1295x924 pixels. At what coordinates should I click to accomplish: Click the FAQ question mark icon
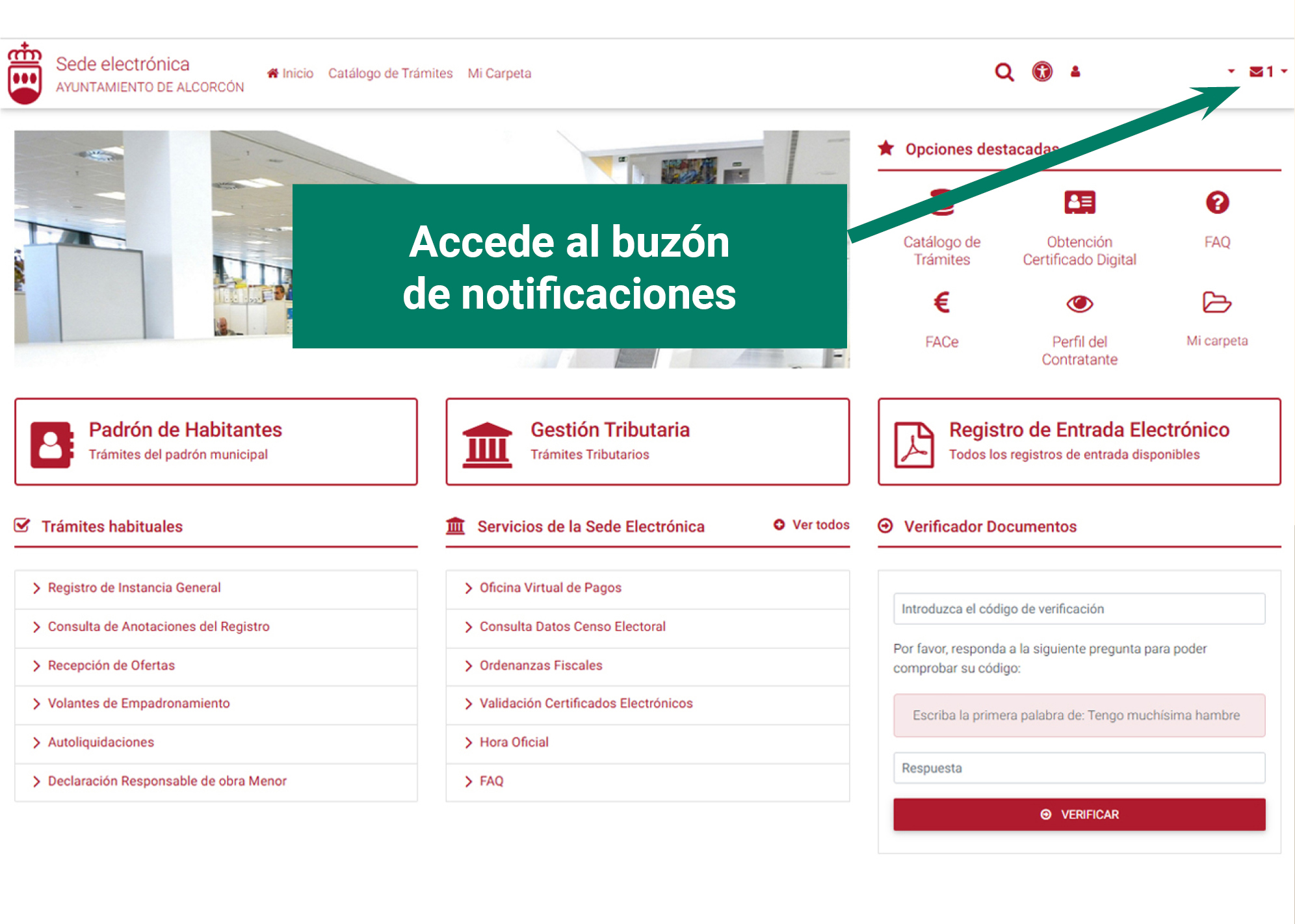(x=1217, y=203)
